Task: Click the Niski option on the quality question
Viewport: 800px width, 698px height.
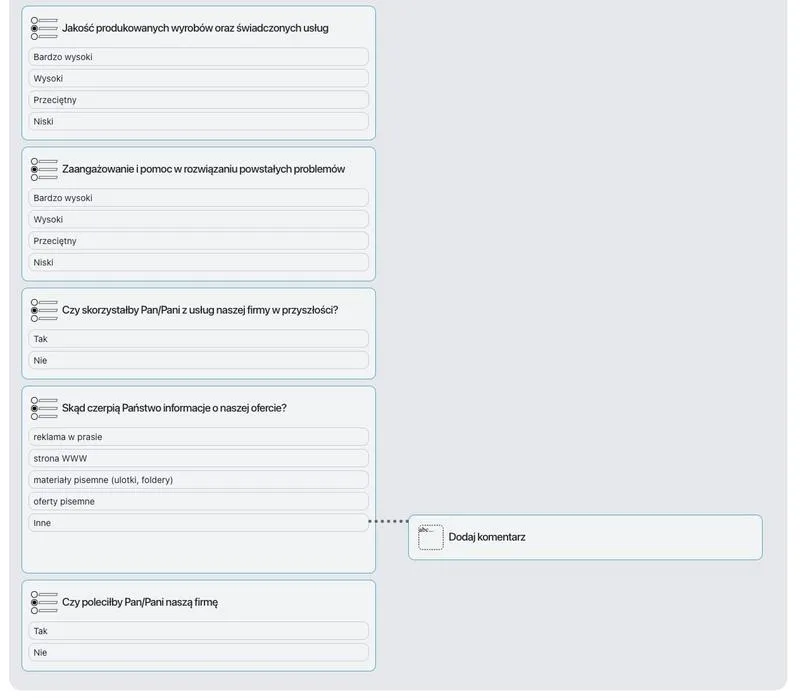Action: (x=197, y=121)
